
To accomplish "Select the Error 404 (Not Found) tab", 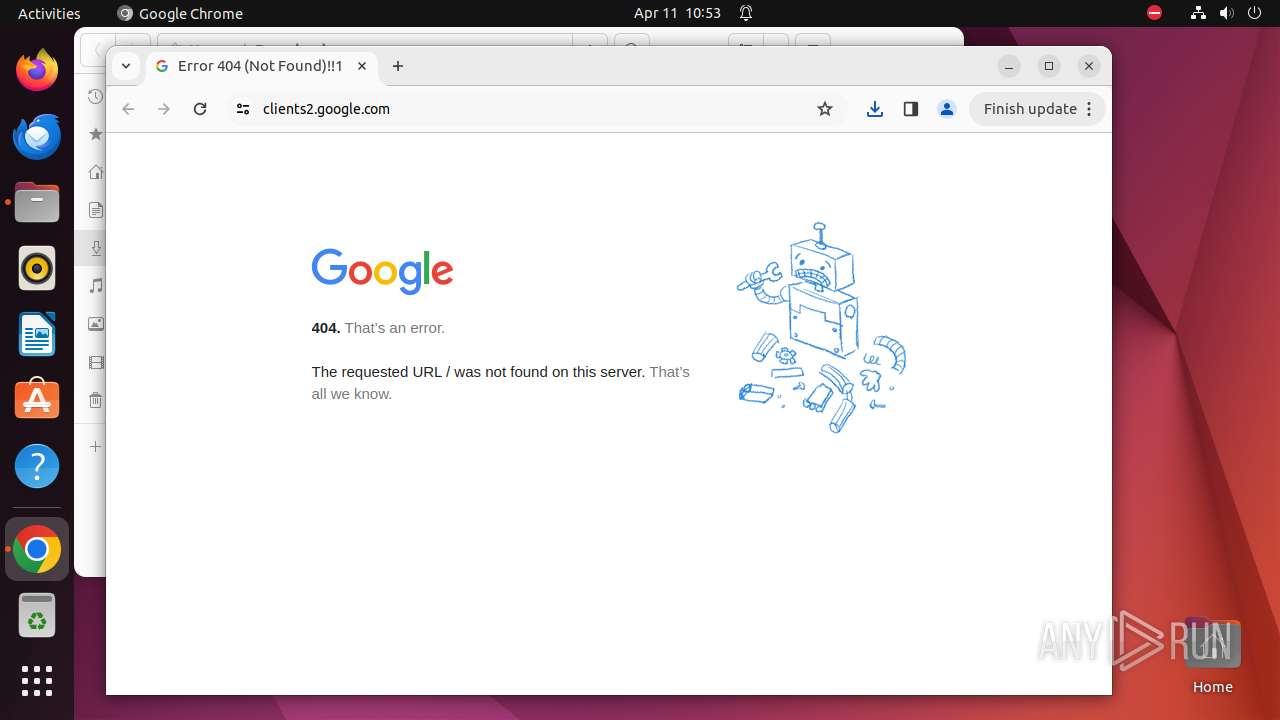I will tap(262, 66).
